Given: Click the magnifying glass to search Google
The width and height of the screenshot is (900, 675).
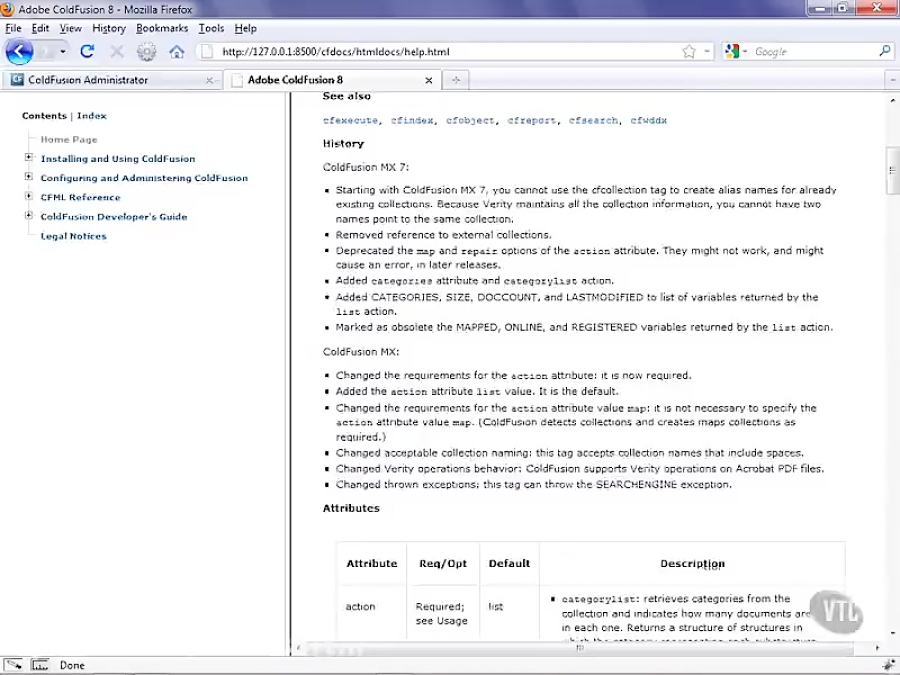Looking at the screenshot, I should pos(882,51).
